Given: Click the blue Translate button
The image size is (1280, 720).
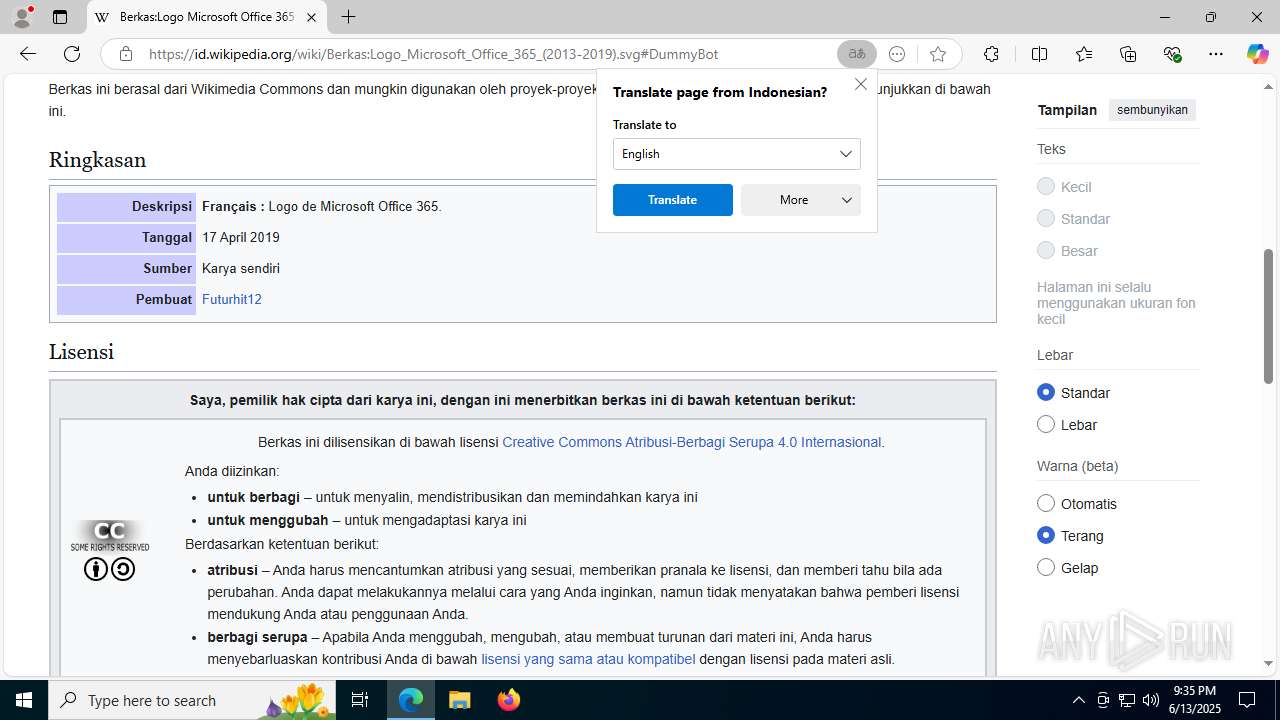Looking at the screenshot, I should pos(672,200).
